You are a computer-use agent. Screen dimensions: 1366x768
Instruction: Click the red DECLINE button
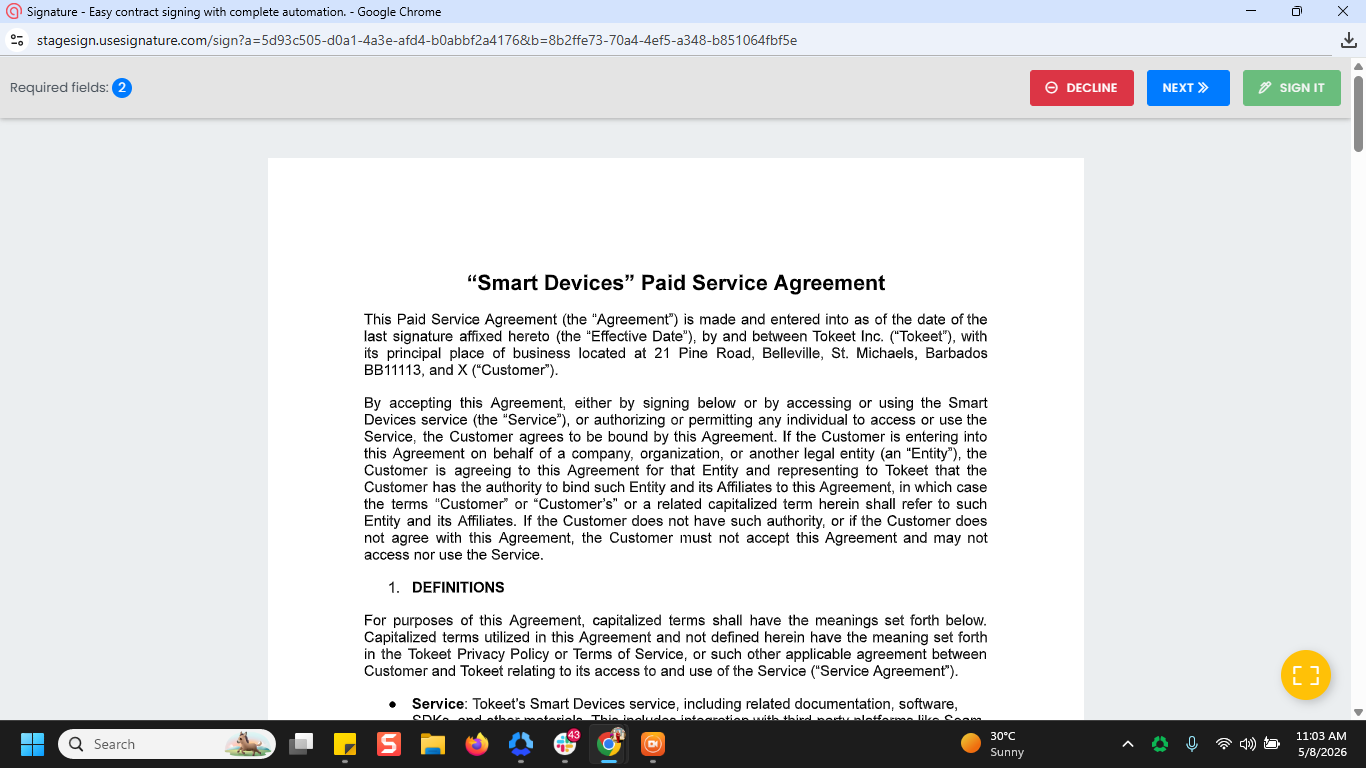(1081, 88)
